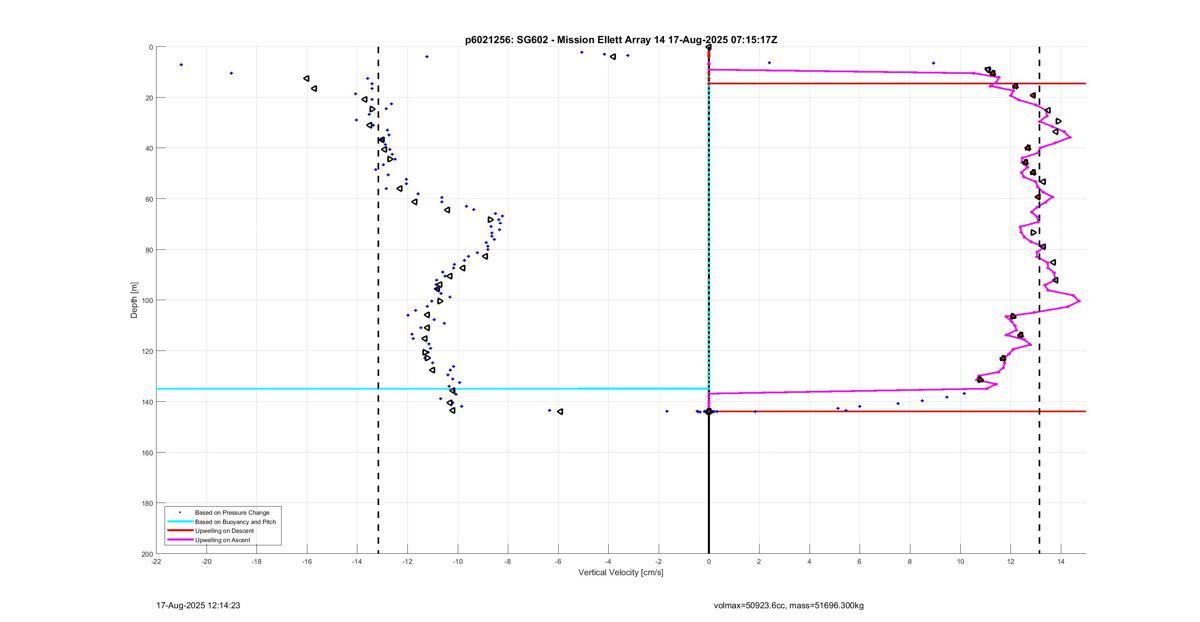Click depth-axis tick label '160'
1200x622 pixels.
click(146, 452)
